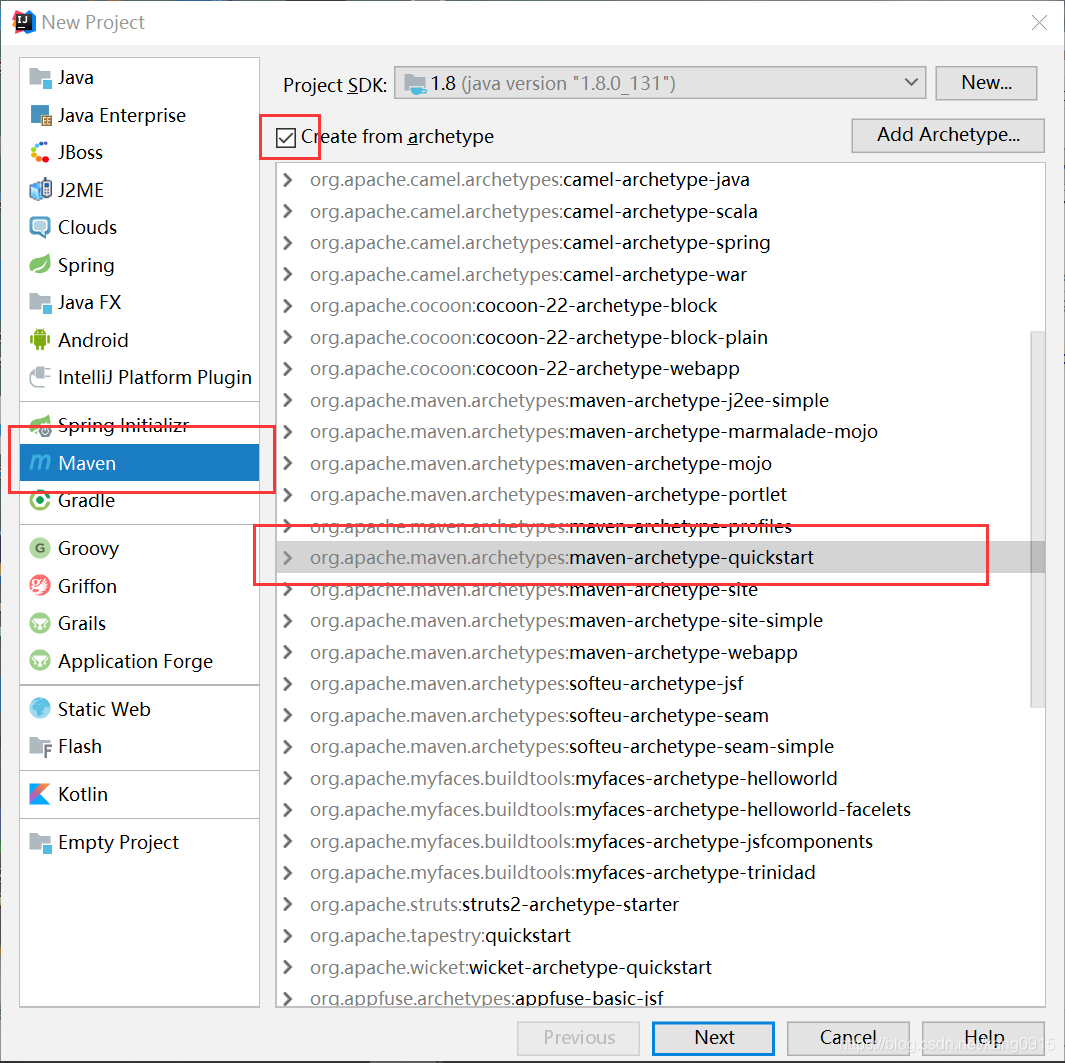Select Java Enterprise project type

coord(139,115)
